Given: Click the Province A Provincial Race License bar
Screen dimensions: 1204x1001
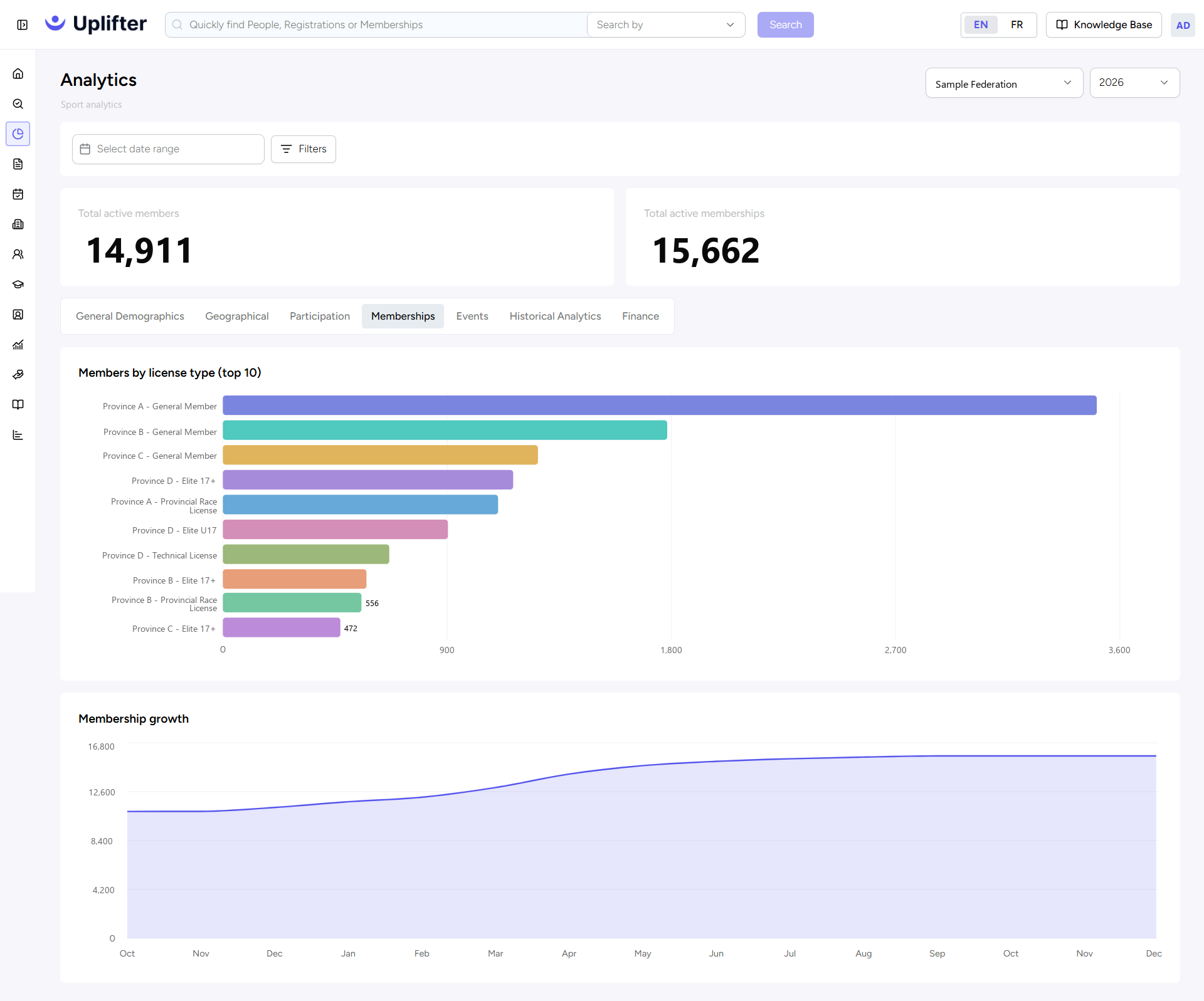Looking at the screenshot, I should pos(361,505).
